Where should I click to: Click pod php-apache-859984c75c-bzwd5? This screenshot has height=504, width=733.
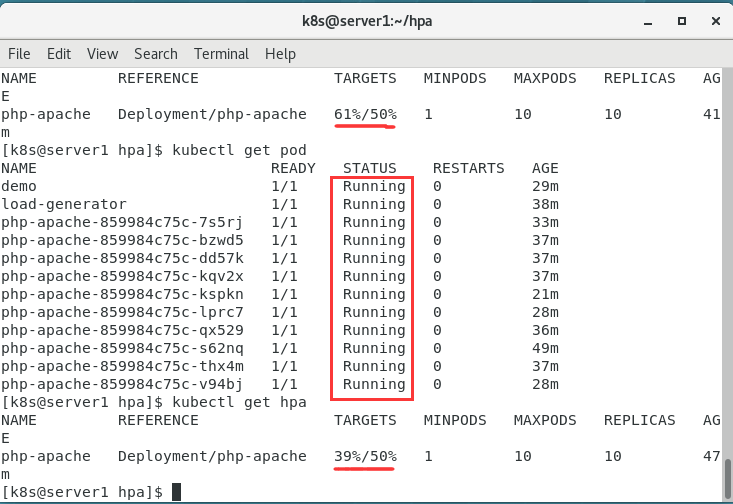coord(122,240)
